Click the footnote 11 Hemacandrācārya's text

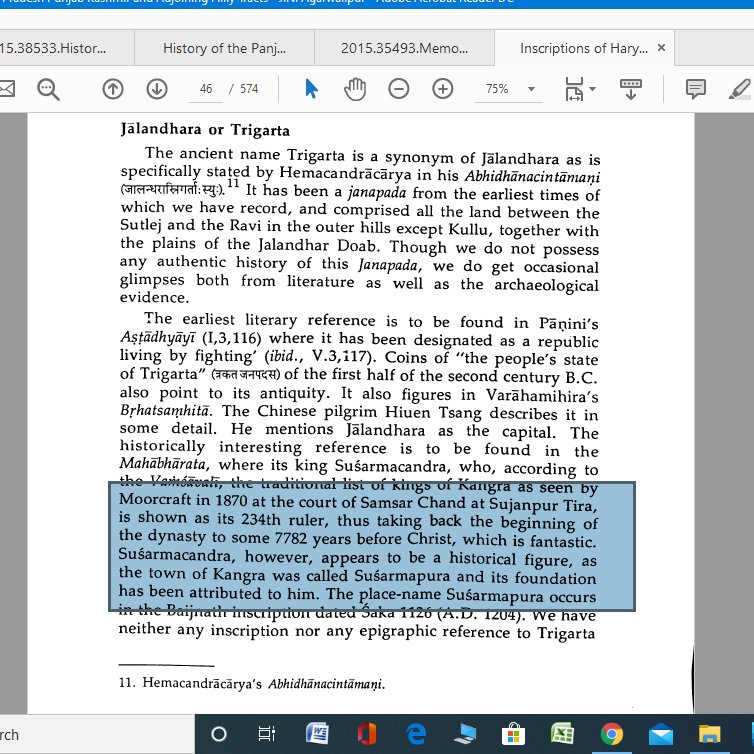point(251,683)
